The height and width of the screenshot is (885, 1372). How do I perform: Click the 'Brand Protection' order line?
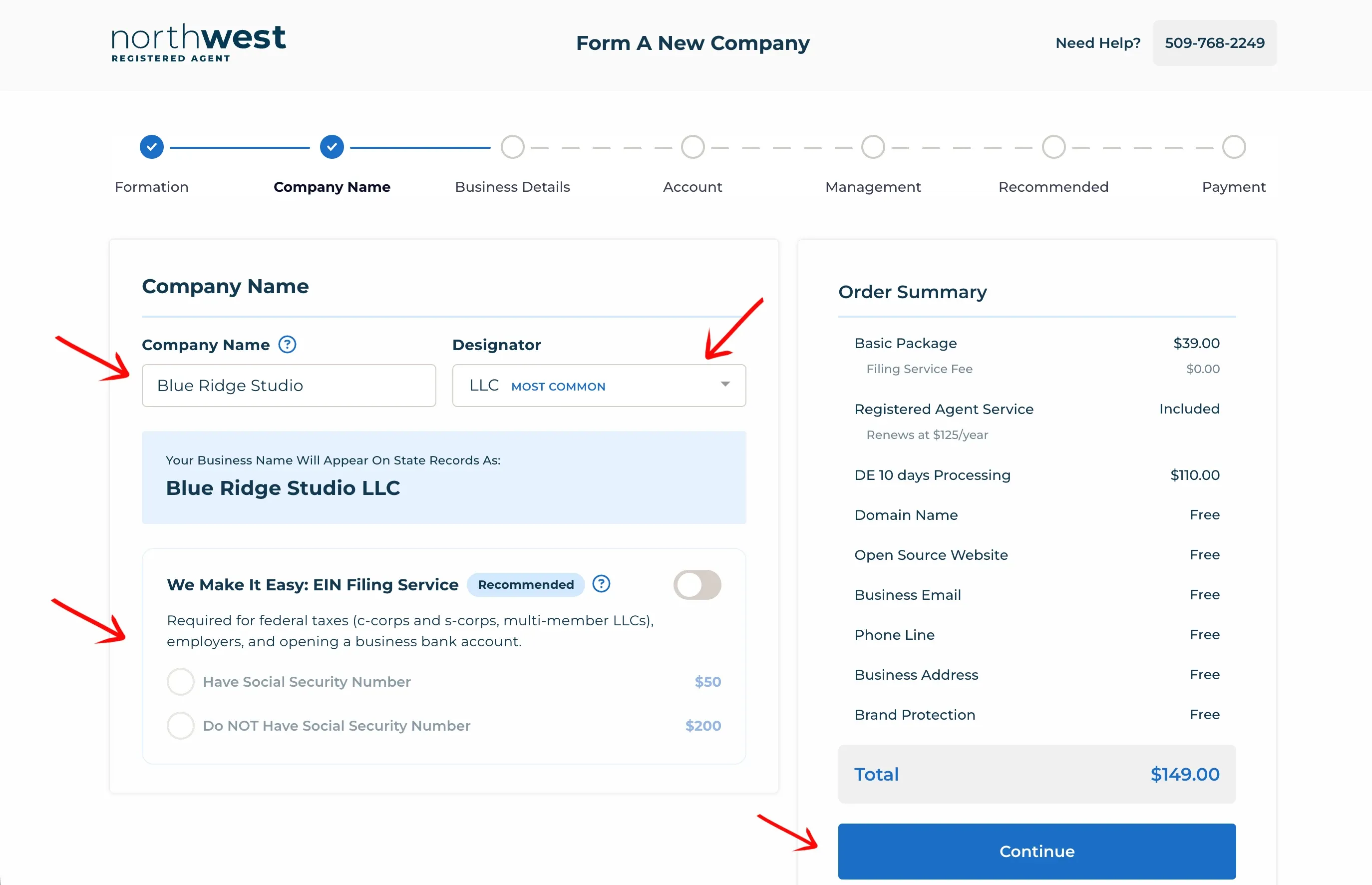(x=915, y=715)
